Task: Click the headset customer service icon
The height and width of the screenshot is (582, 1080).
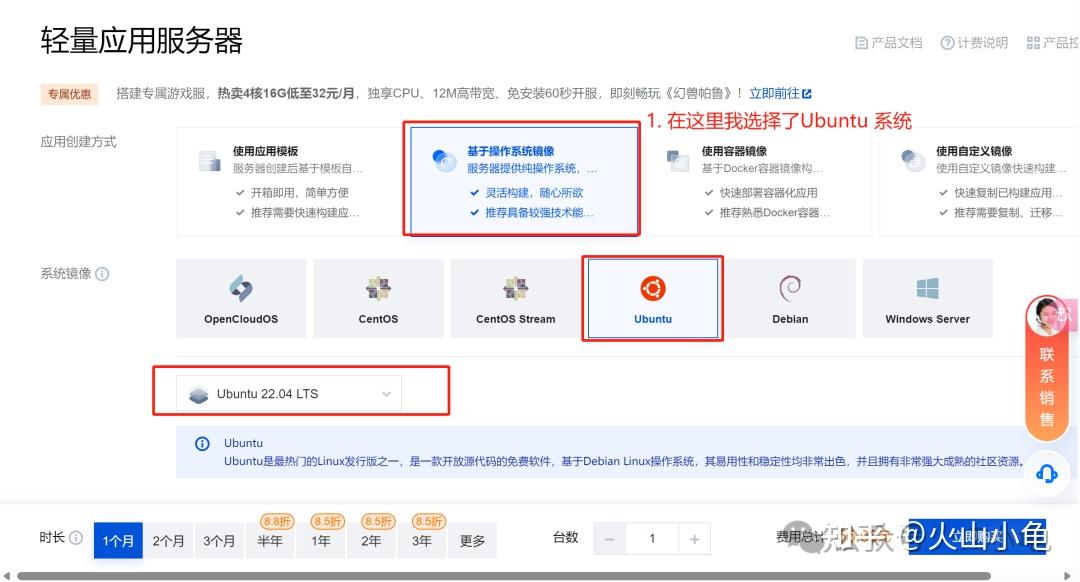Action: (1046, 474)
